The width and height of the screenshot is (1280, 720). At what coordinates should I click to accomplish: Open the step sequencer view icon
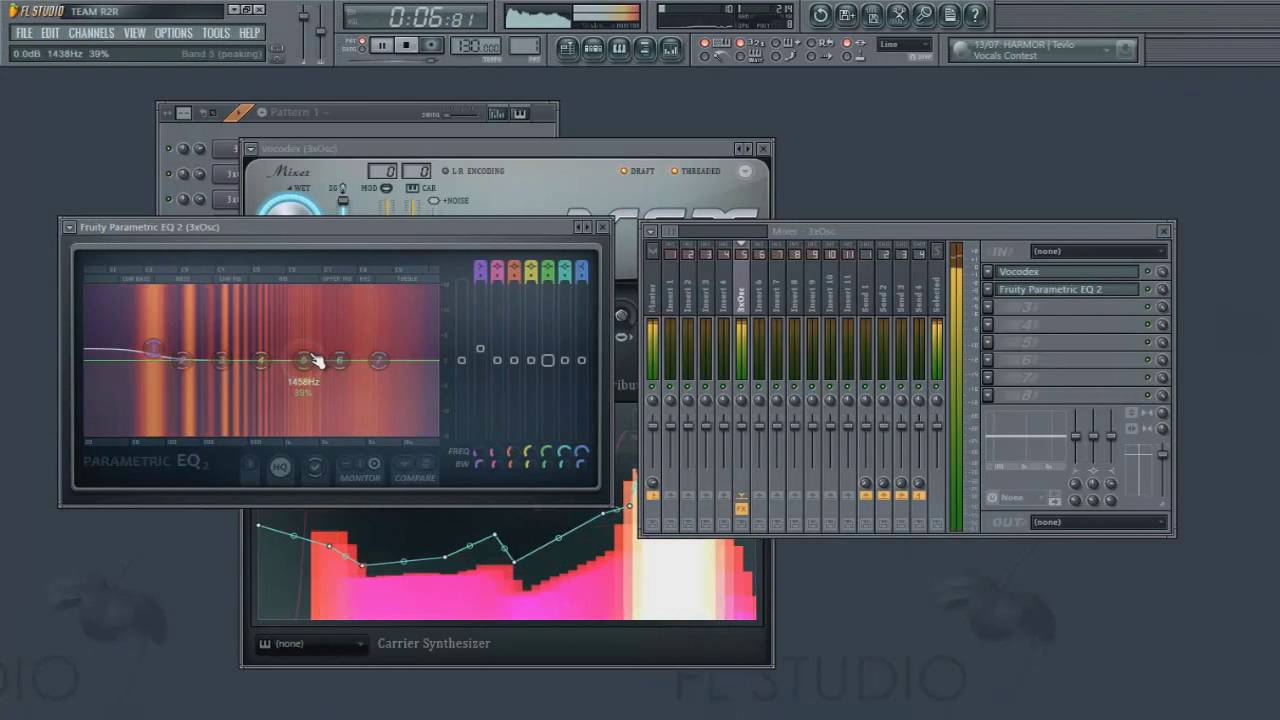tap(594, 48)
